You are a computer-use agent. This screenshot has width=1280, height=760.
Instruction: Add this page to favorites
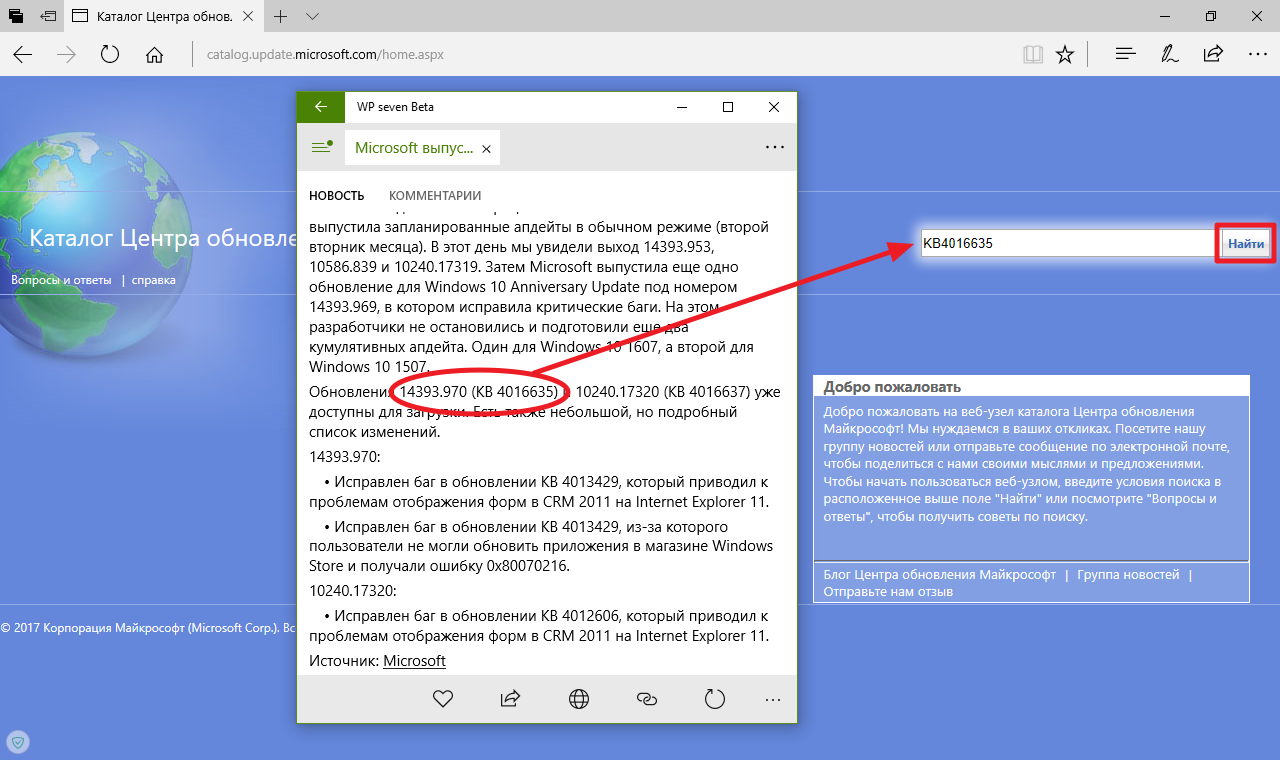1065,54
